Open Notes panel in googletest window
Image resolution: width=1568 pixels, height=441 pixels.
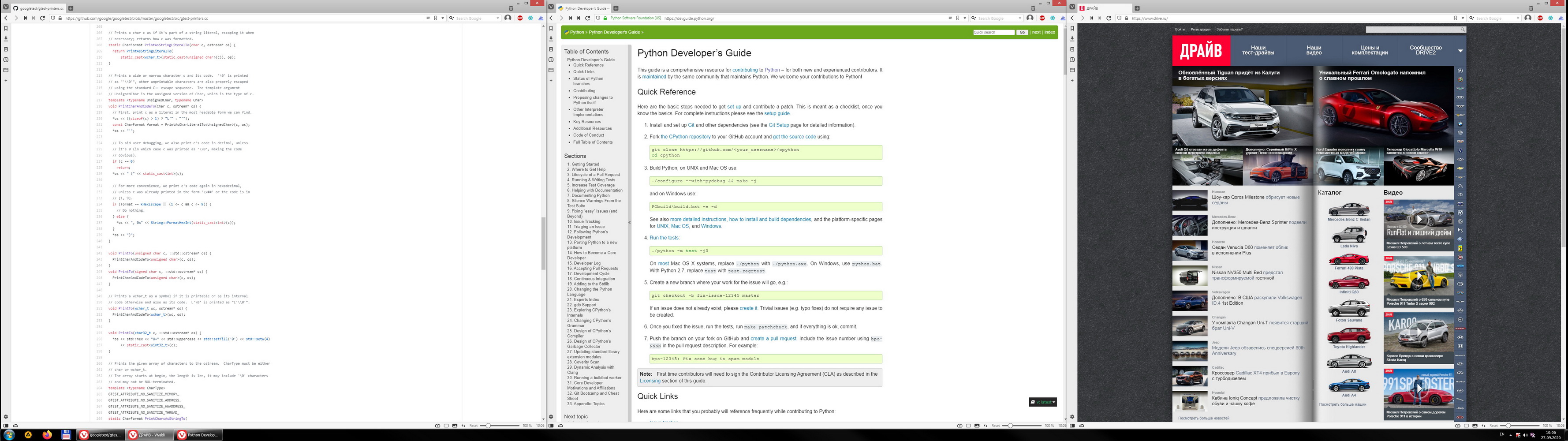[x=5, y=49]
